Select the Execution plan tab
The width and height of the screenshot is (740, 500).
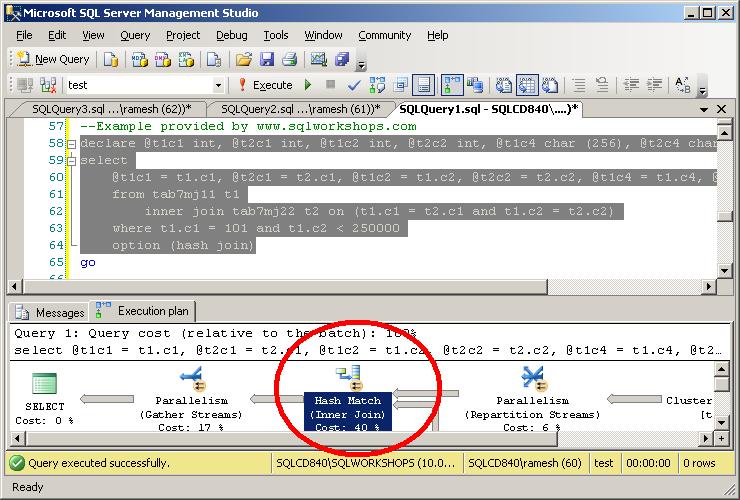pos(143,311)
